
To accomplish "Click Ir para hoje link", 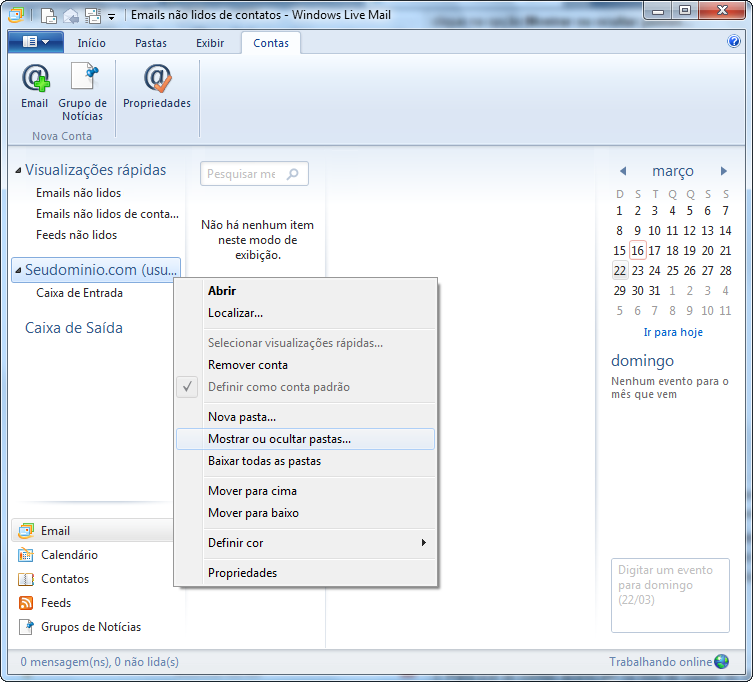I will coord(673,332).
